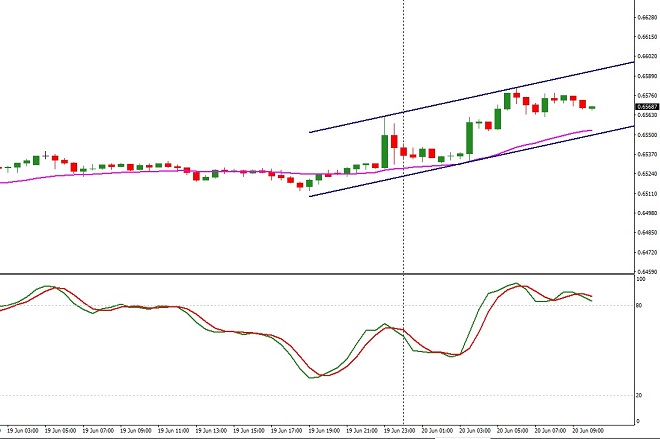
Task: Click the 19 Jun 17:00 time label
Action: point(286,431)
